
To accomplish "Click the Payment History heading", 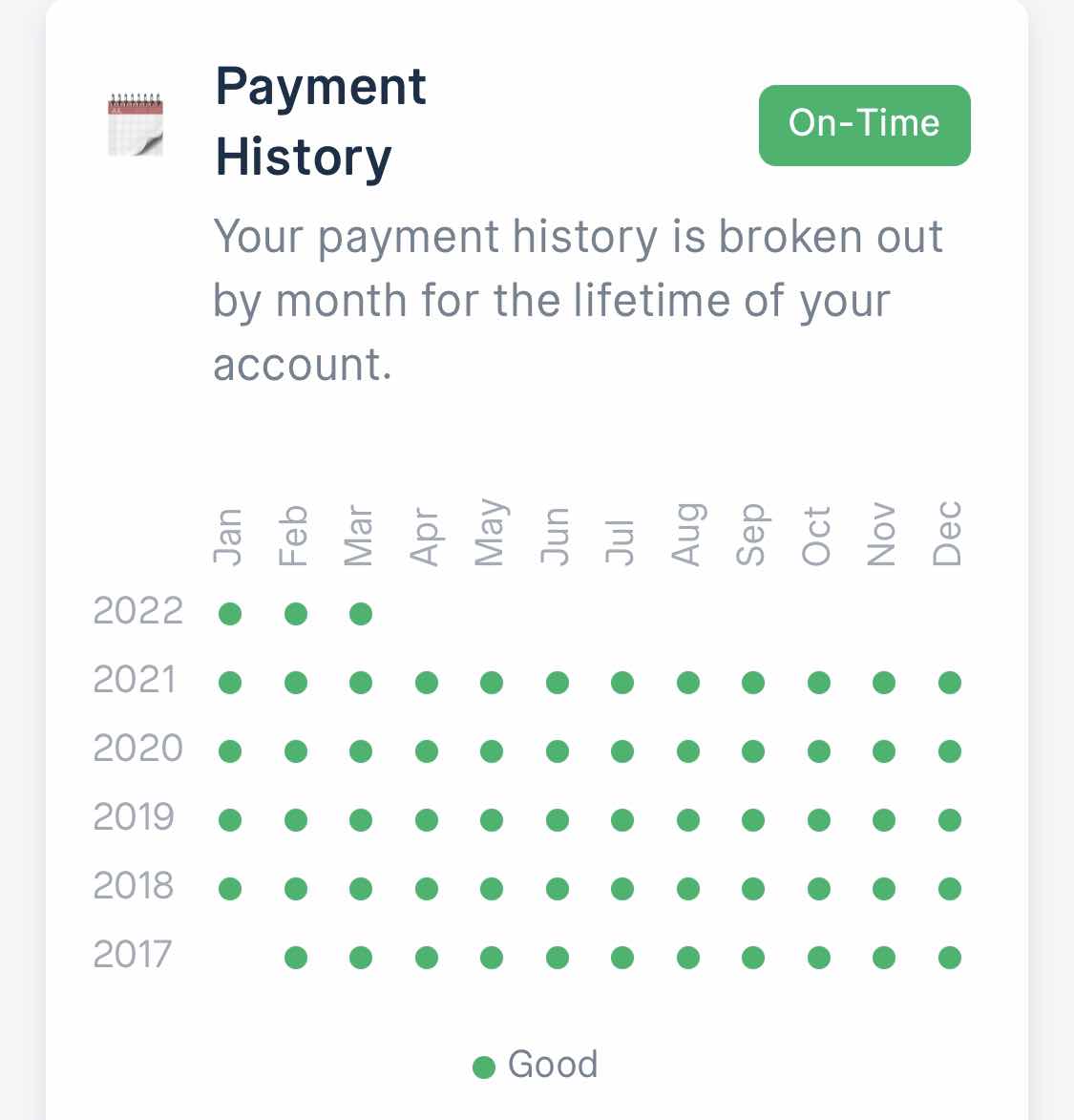I will (322, 121).
